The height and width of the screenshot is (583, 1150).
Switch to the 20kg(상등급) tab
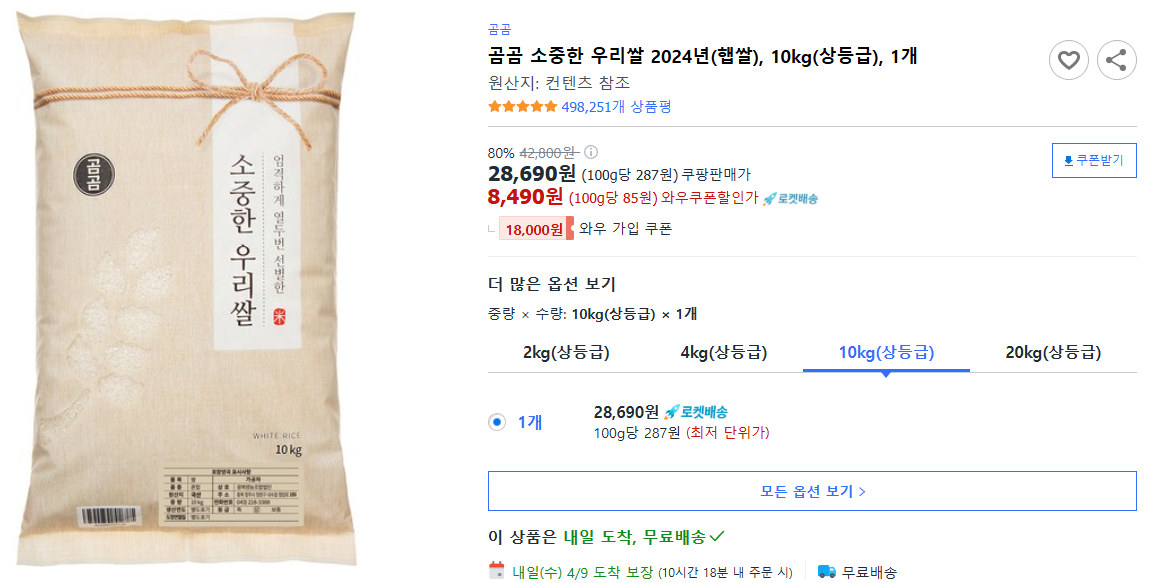point(1055,353)
